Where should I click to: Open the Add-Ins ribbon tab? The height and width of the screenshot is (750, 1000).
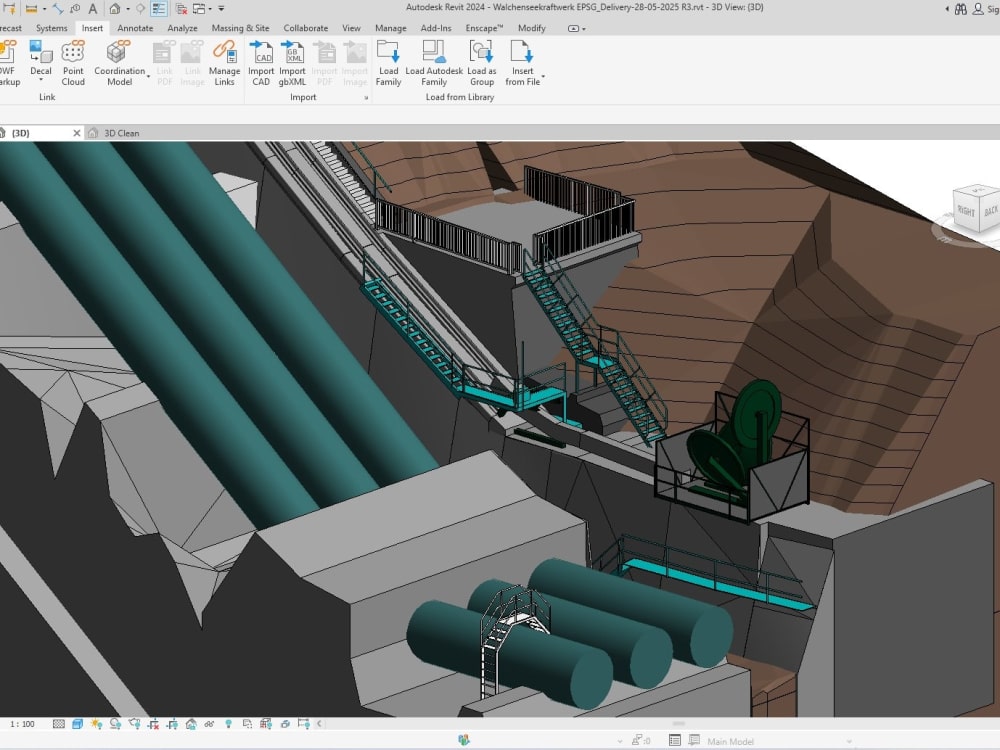click(x=436, y=28)
